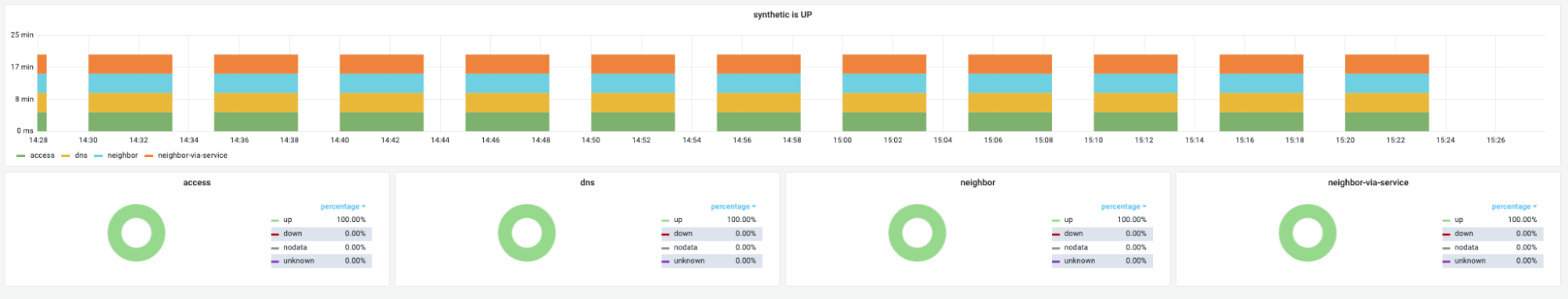Select 'up' legend row in neighbor-via-service panel

click(x=1493, y=220)
